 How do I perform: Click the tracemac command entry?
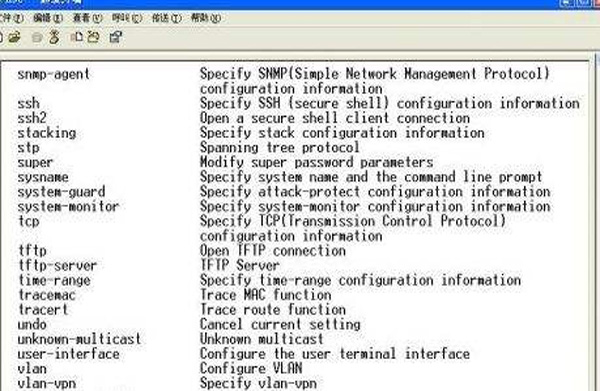click(x=47, y=295)
